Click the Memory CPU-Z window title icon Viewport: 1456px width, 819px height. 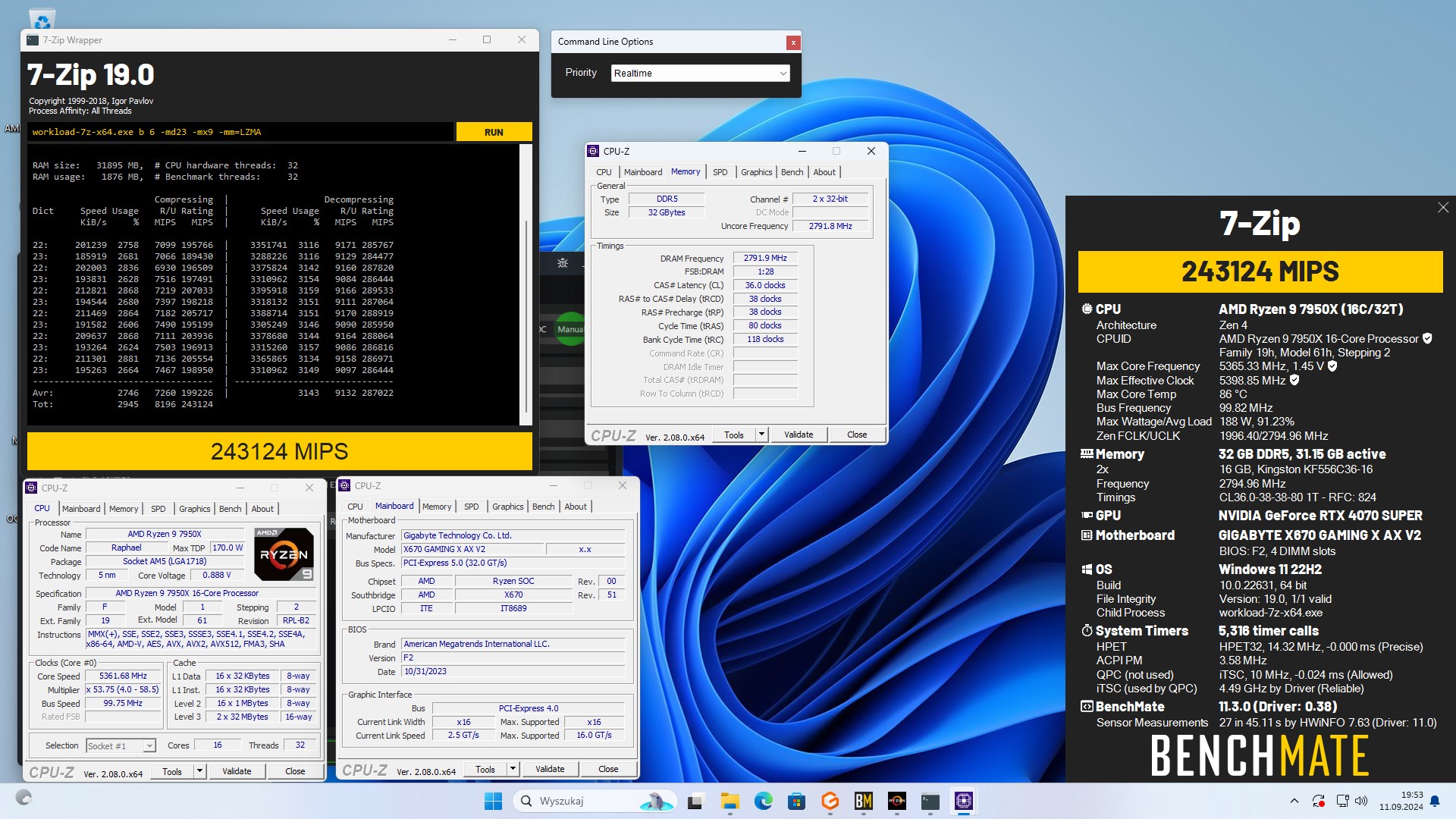[594, 151]
